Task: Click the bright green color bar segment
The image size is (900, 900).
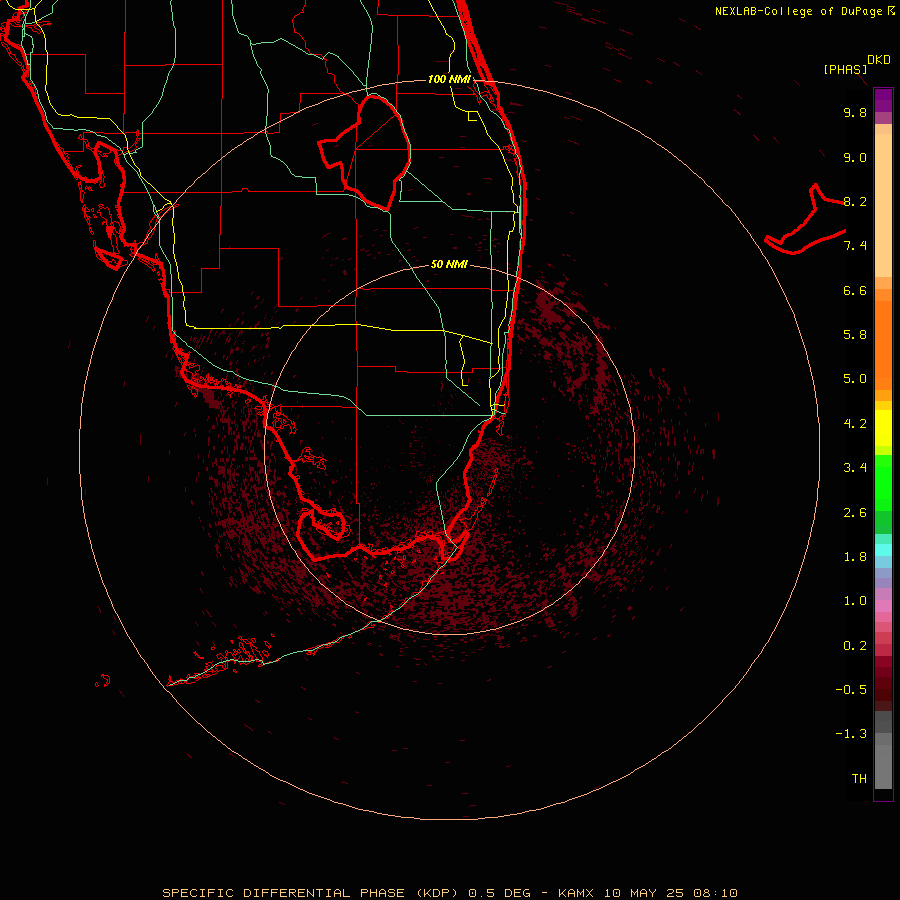Action: (883, 482)
